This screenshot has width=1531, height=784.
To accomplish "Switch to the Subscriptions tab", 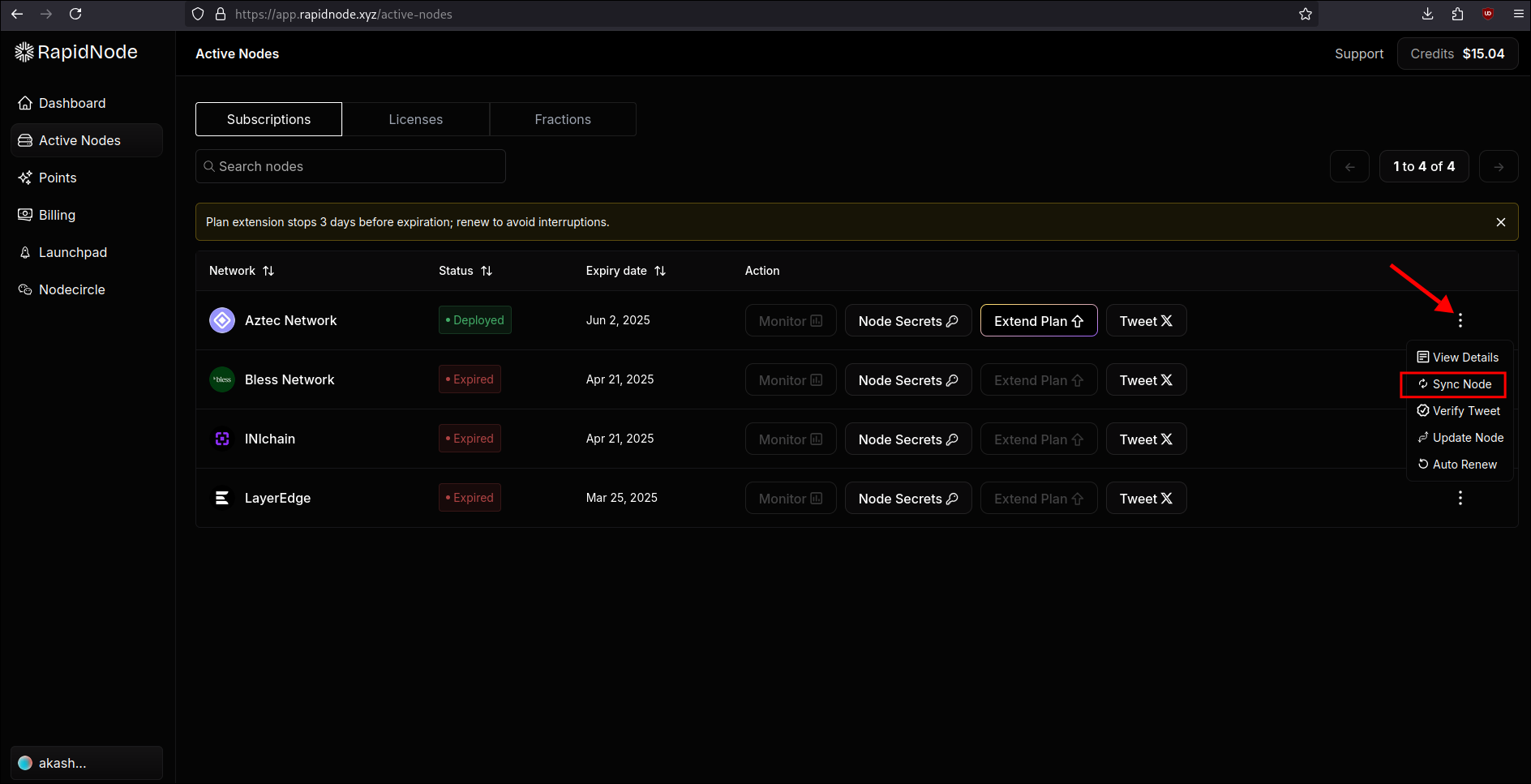I will click(268, 119).
